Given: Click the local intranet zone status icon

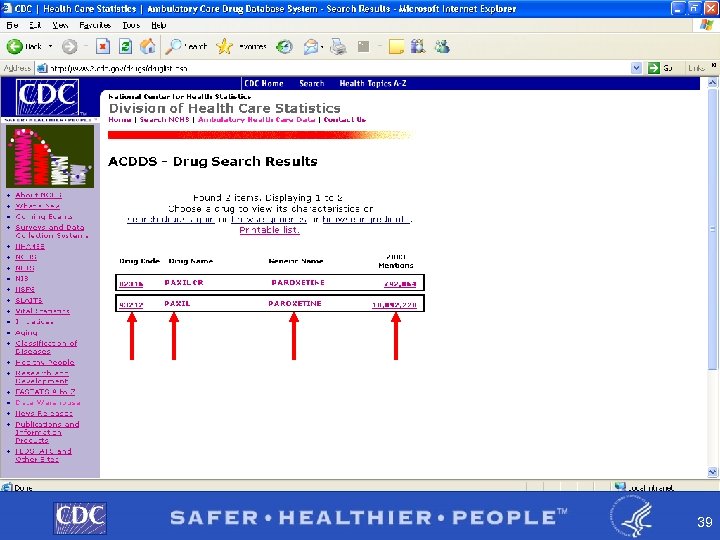Looking at the screenshot, I should click(620, 486).
